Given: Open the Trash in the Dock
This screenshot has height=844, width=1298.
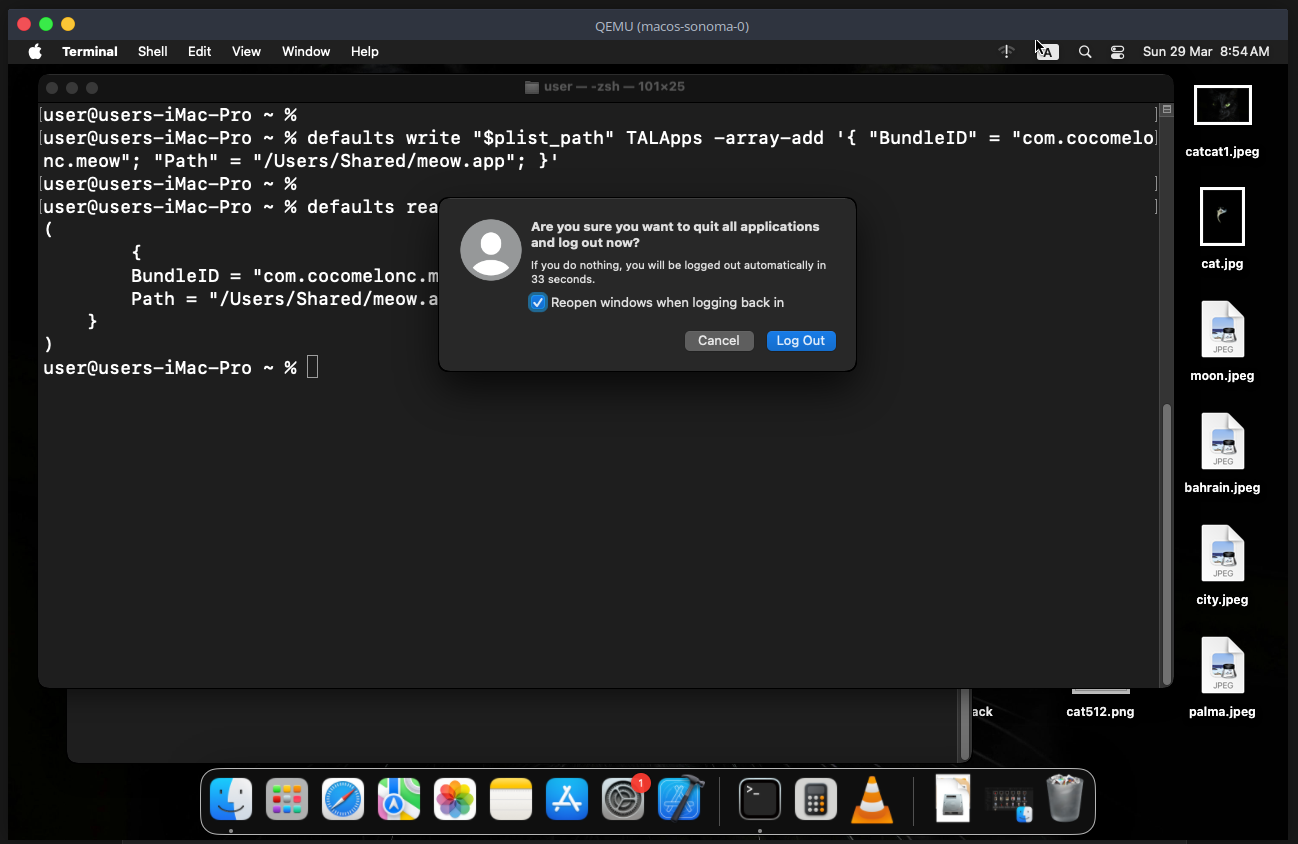Looking at the screenshot, I should [x=1064, y=800].
